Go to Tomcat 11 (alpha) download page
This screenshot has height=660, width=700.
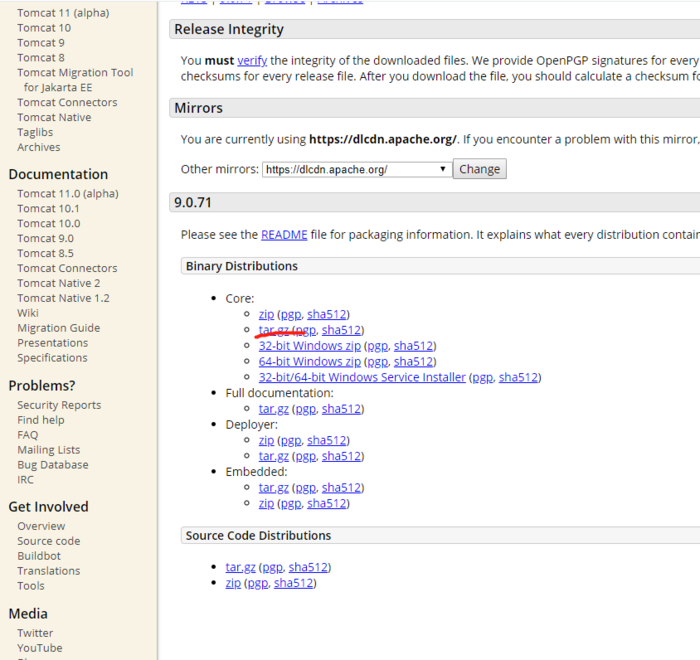click(x=63, y=13)
